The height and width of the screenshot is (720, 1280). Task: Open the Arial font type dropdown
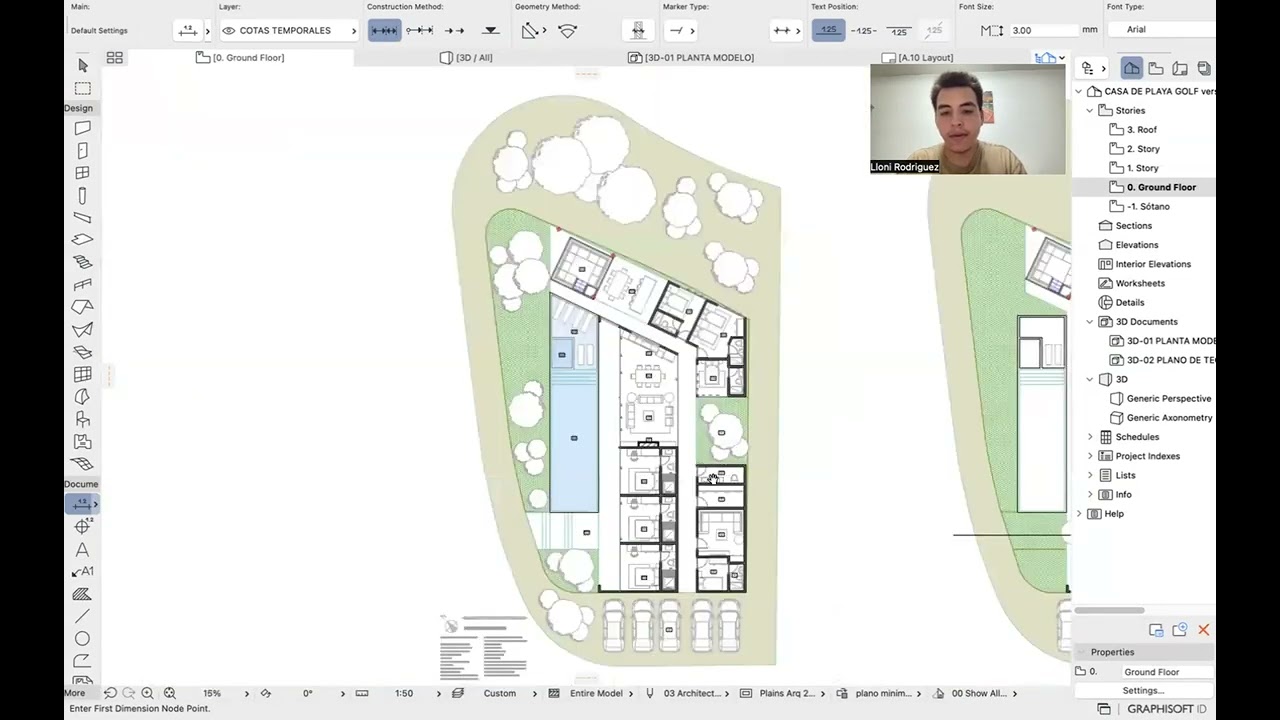(1160, 30)
